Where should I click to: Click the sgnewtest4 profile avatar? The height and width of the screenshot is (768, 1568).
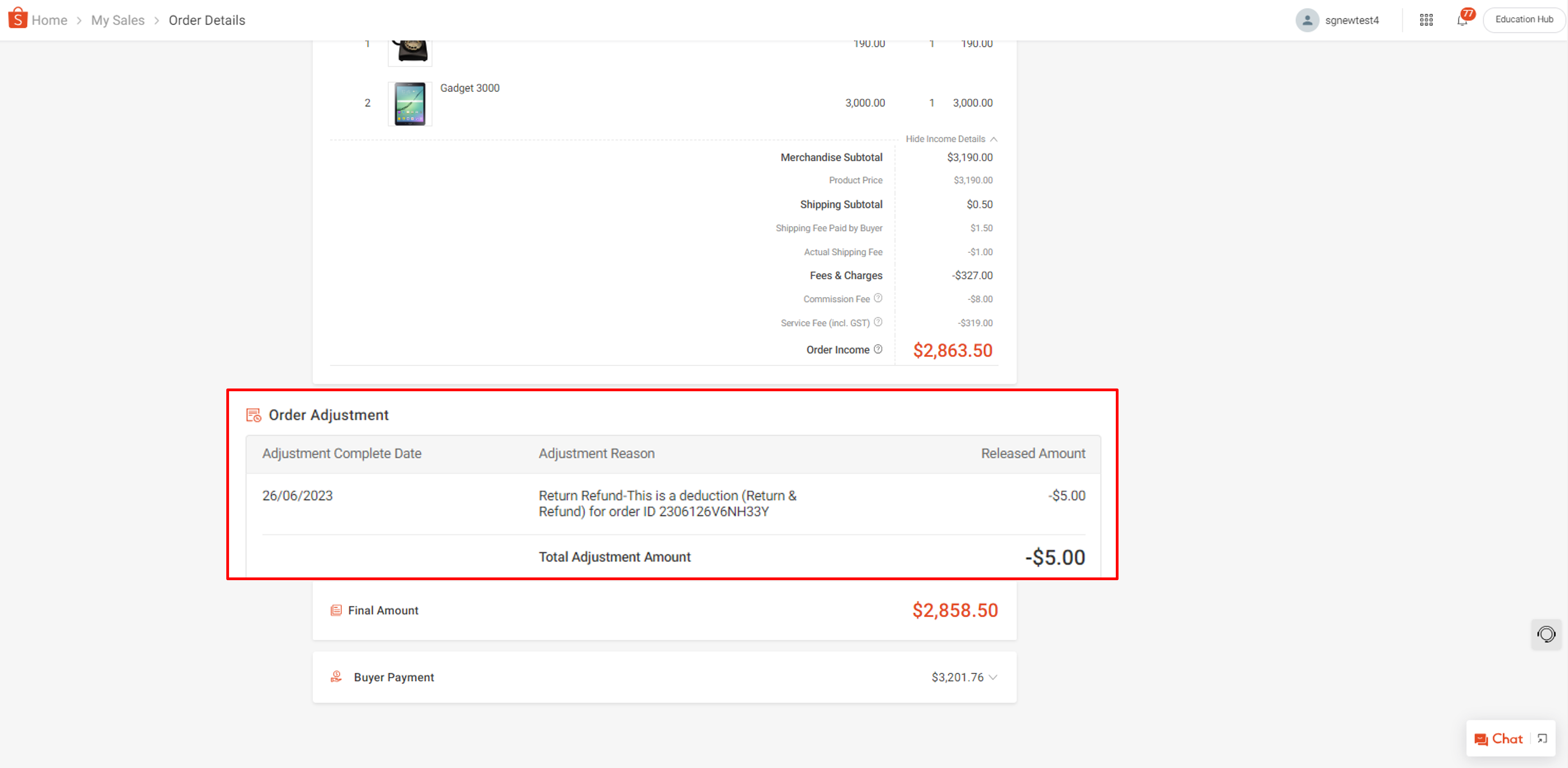coord(1307,20)
